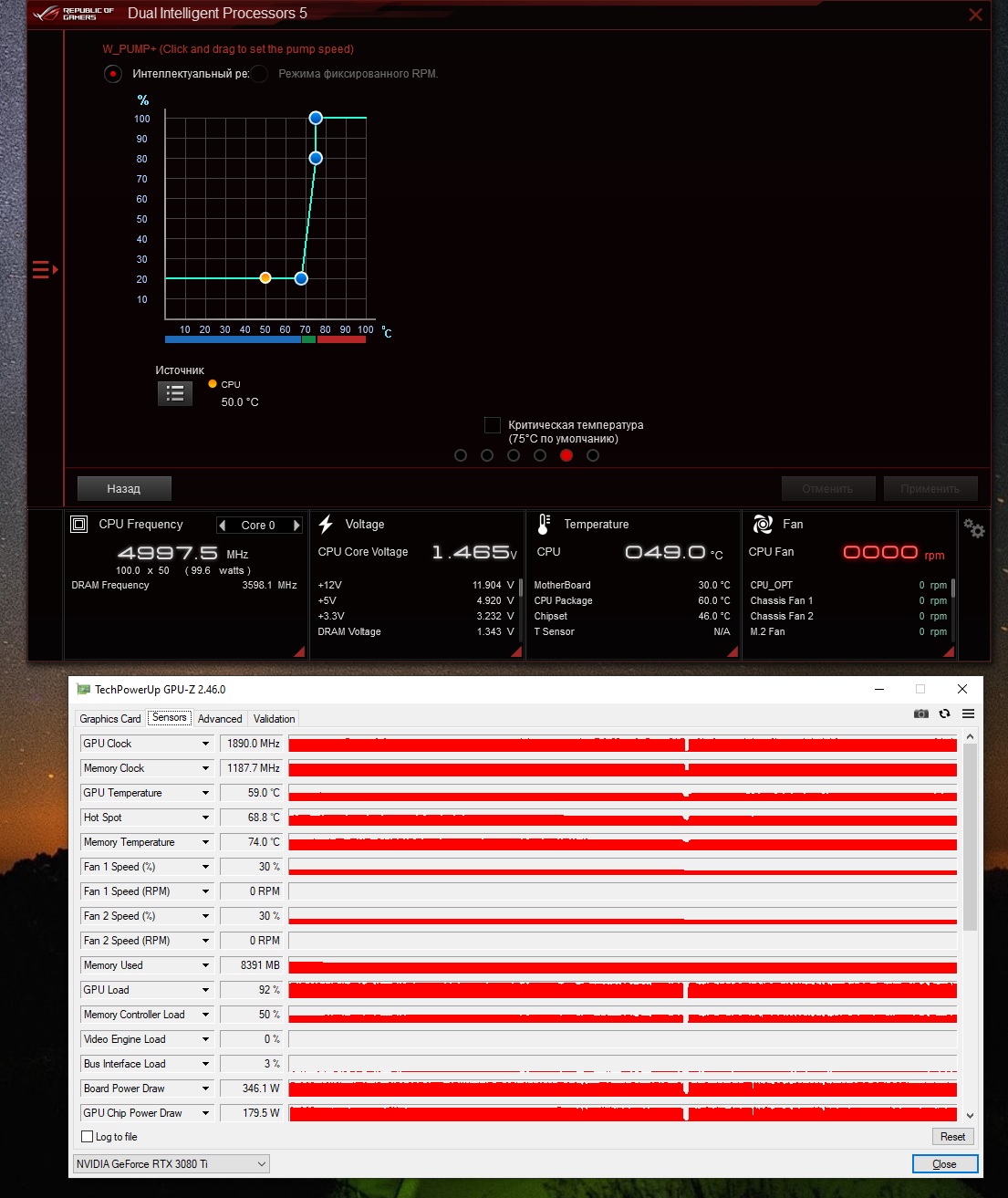Click the DRAM Voltage row
Screen dimensions: 1008x1198
pos(416,631)
